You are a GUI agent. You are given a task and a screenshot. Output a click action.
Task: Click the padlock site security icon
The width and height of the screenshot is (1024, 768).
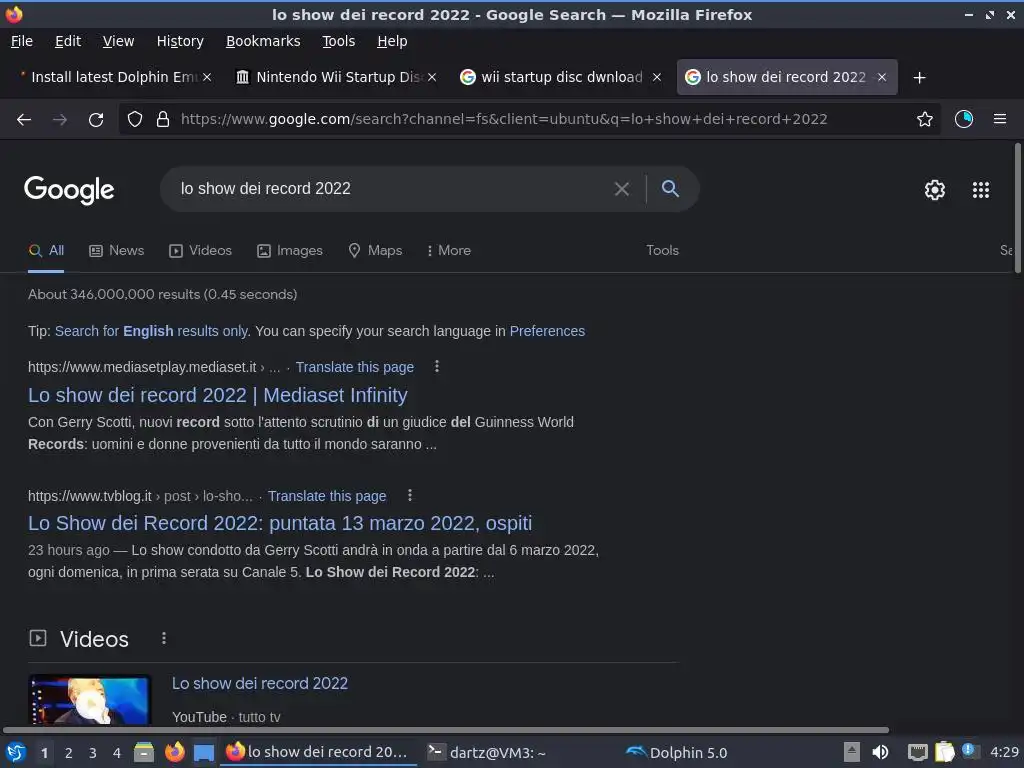click(x=163, y=120)
